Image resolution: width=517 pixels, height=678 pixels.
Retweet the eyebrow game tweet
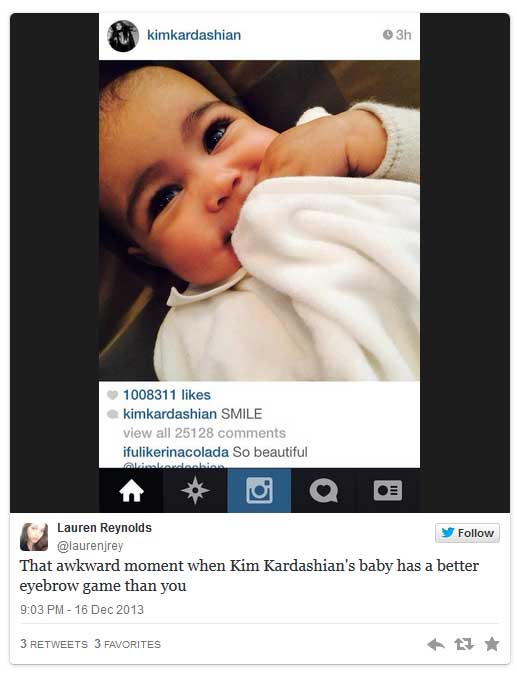tap(464, 645)
